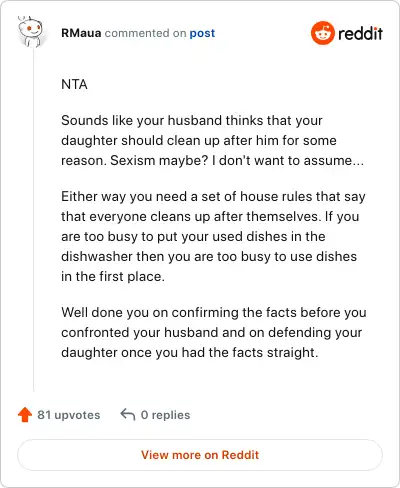Open the RMaua username link

pos(81,33)
